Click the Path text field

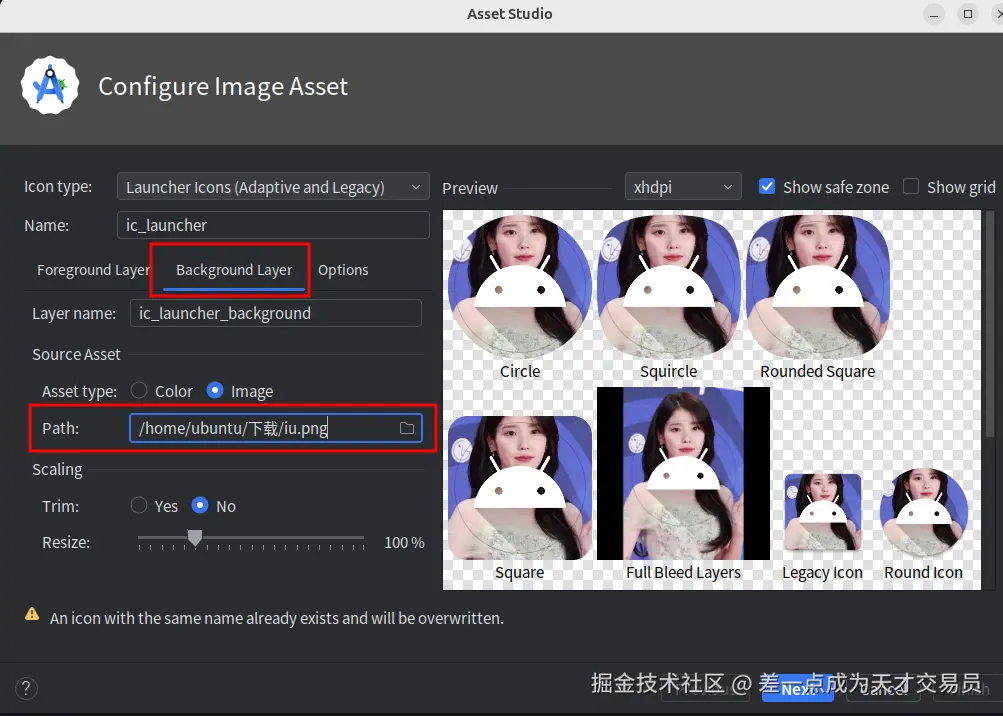point(276,428)
